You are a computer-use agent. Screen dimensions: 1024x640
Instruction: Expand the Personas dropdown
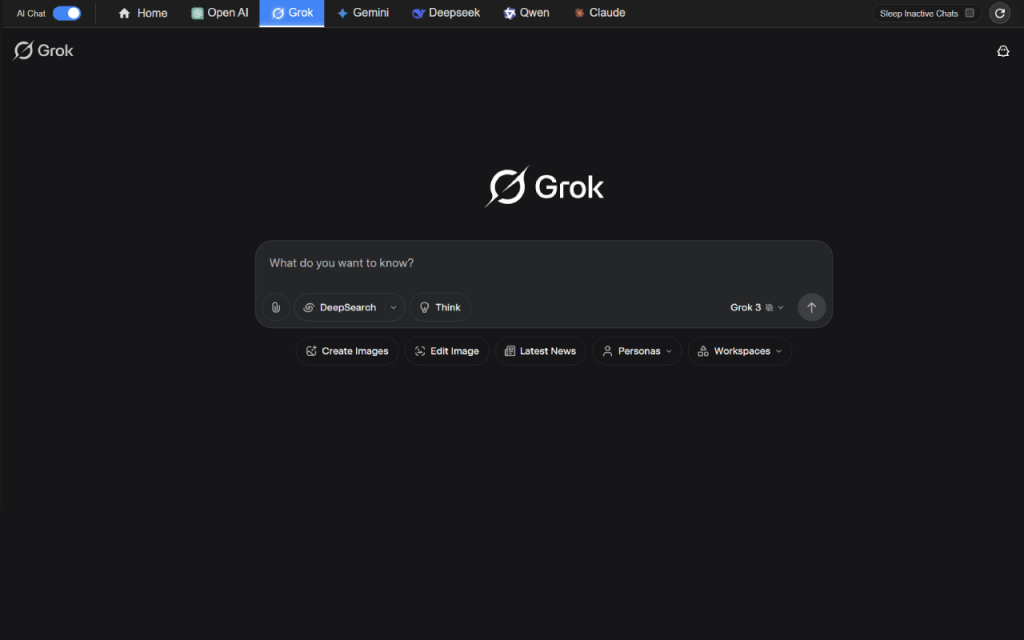pos(637,351)
